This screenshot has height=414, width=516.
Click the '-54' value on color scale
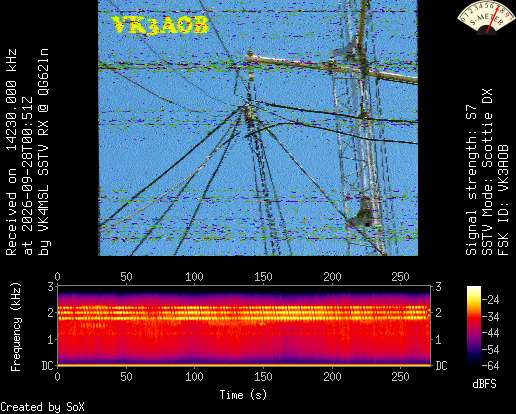[x=491, y=350]
